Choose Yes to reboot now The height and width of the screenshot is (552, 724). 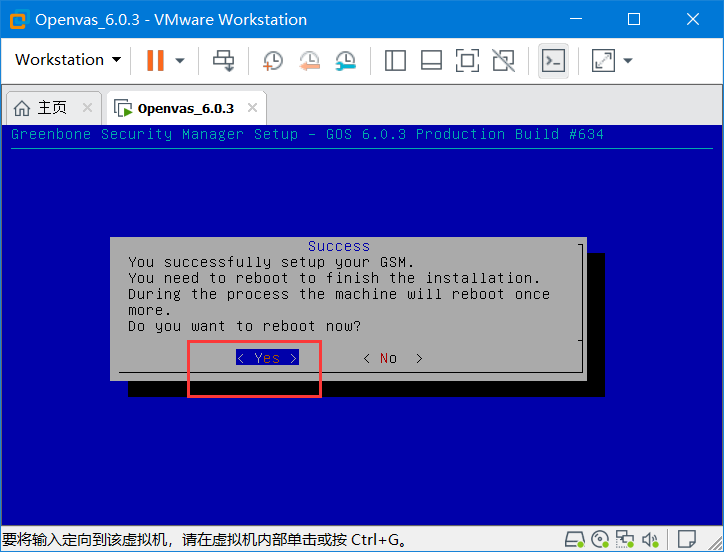(x=267, y=358)
